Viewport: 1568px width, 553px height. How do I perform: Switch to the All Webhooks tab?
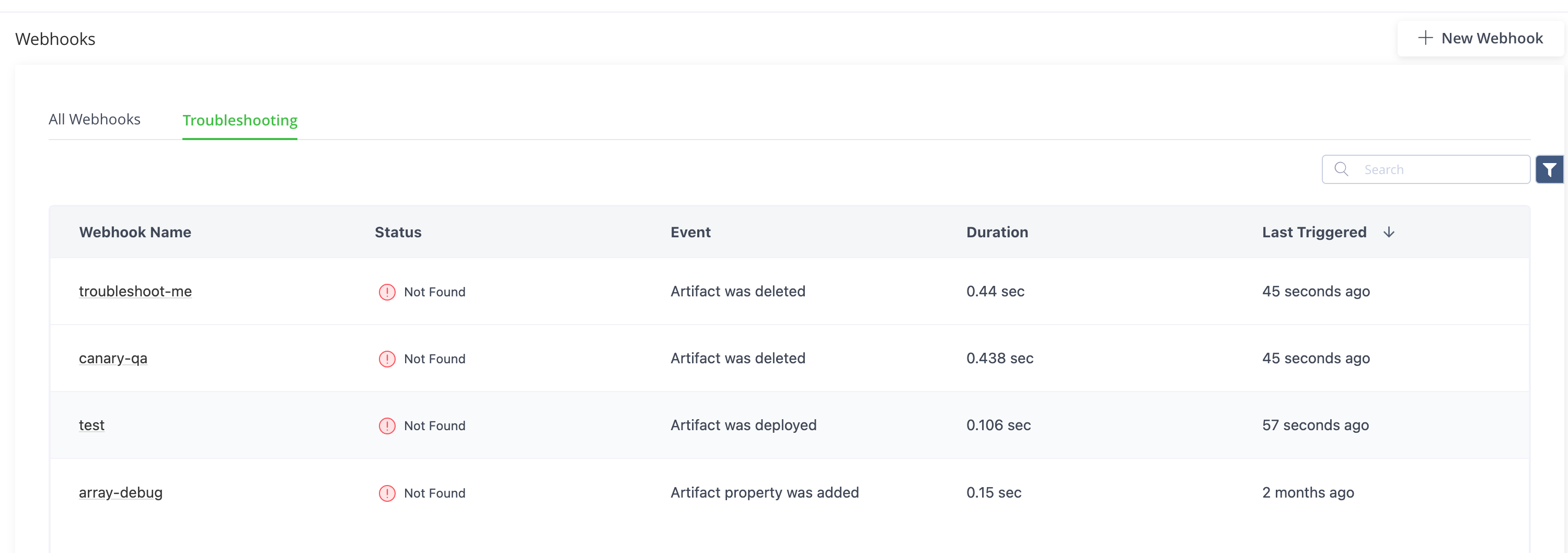tap(95, 119)
